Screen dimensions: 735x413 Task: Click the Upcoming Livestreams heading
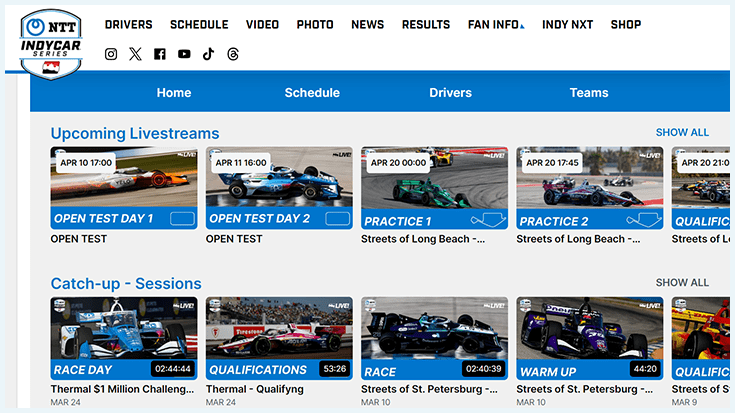135,134
